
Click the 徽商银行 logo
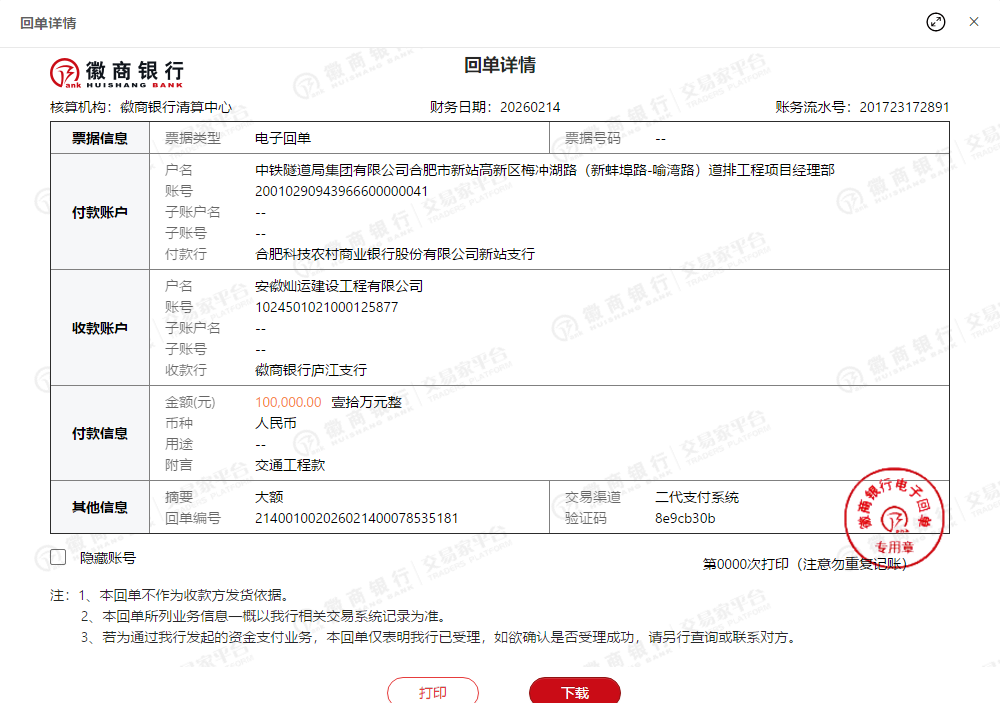coord(117,71)
